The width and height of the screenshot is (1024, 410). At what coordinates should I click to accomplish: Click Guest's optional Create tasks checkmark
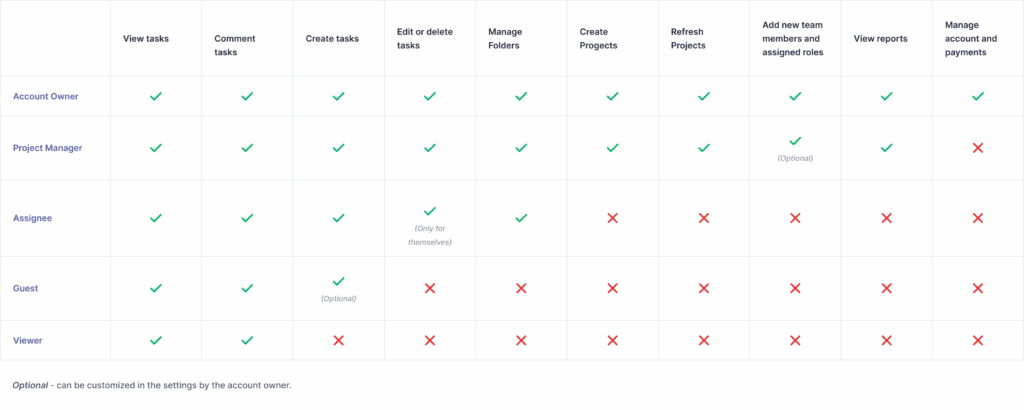coord(338,282)
